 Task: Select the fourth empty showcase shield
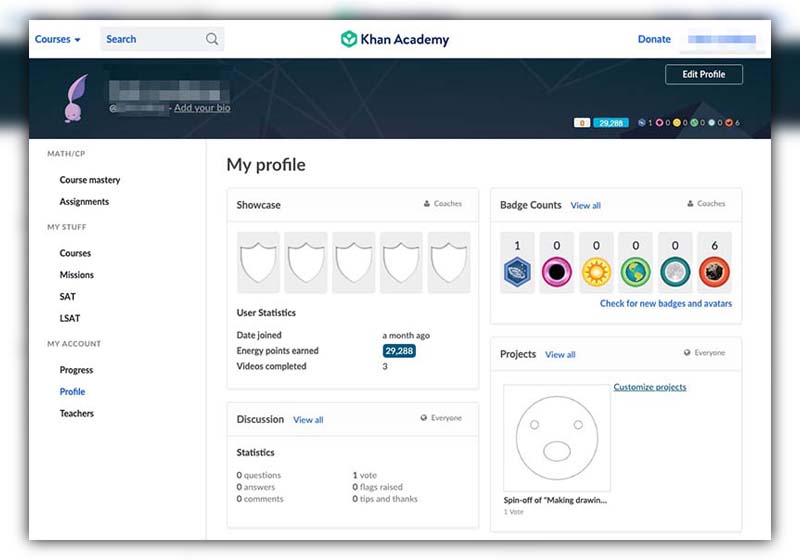tap(401, 262)
